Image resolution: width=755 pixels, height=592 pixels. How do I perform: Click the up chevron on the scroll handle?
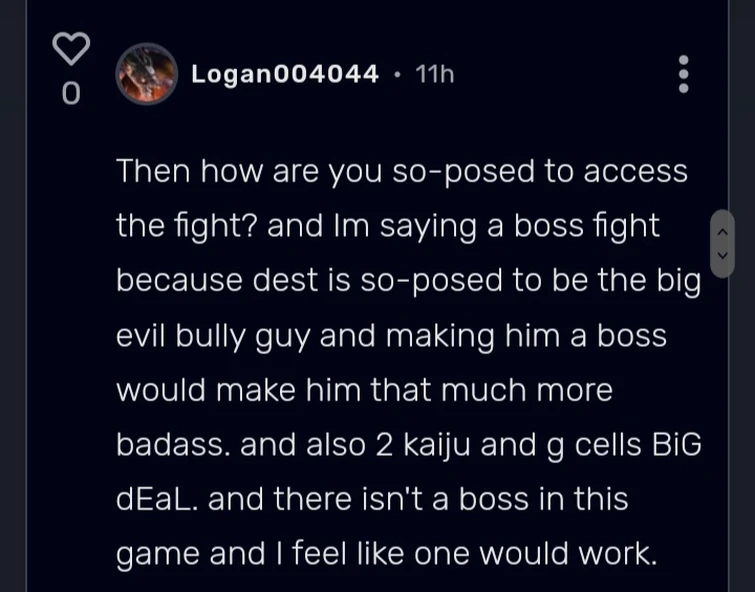tap(722, 230)
